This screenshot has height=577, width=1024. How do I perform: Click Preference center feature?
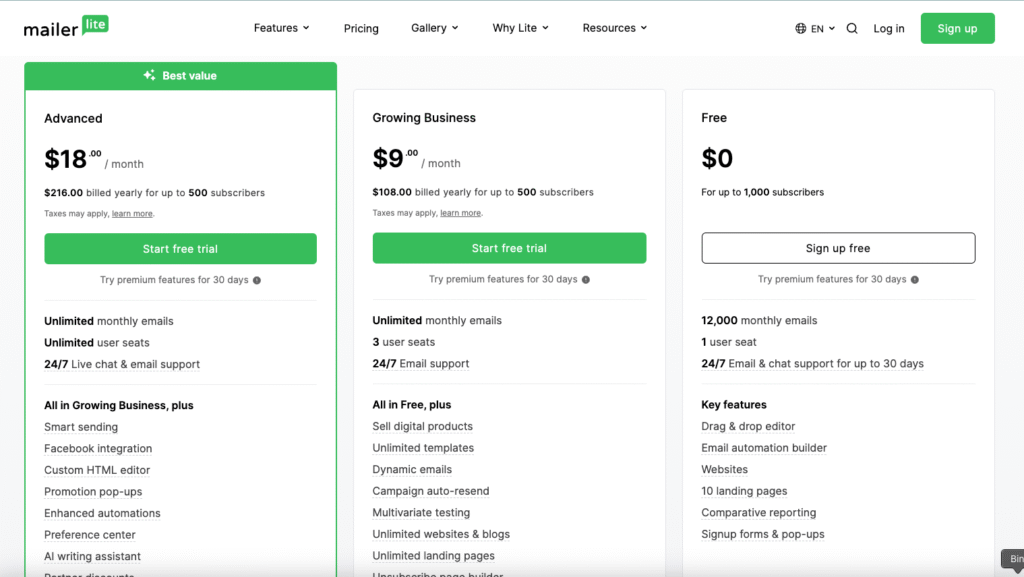point(89,535)
